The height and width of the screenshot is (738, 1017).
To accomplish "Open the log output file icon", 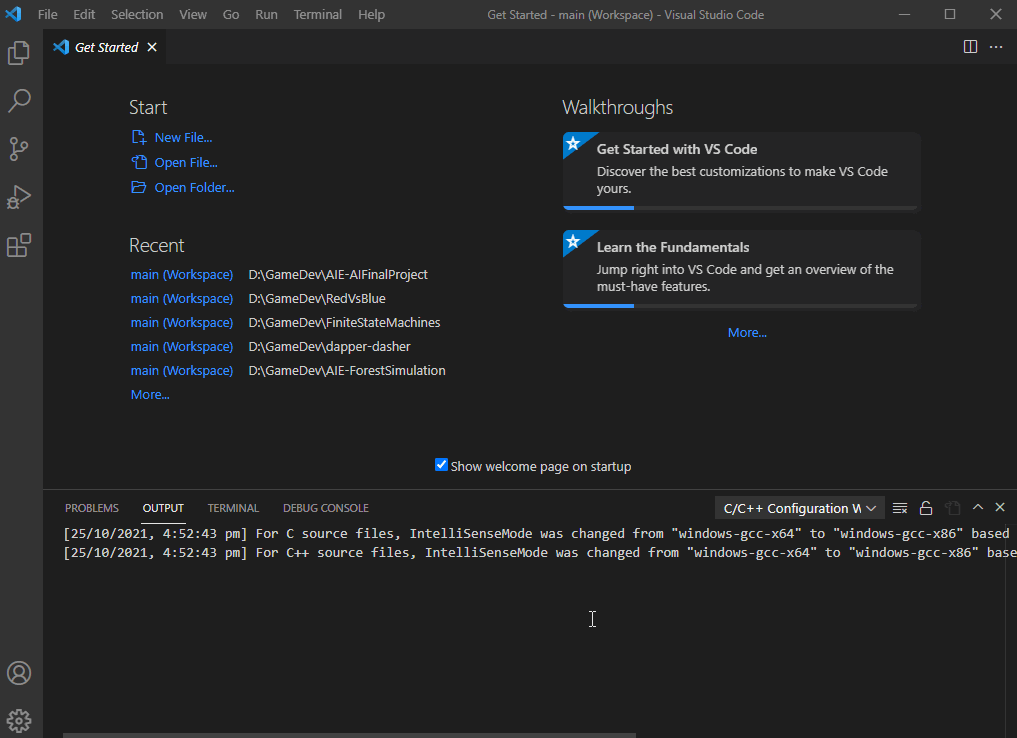I will coord(952,508).
